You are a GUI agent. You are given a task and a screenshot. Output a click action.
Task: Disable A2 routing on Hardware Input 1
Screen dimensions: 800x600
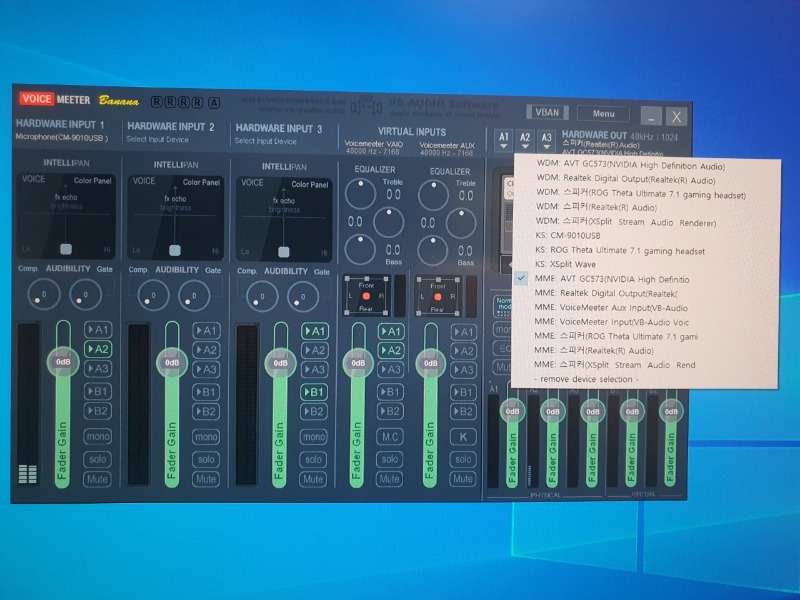[x=98, y=349]
